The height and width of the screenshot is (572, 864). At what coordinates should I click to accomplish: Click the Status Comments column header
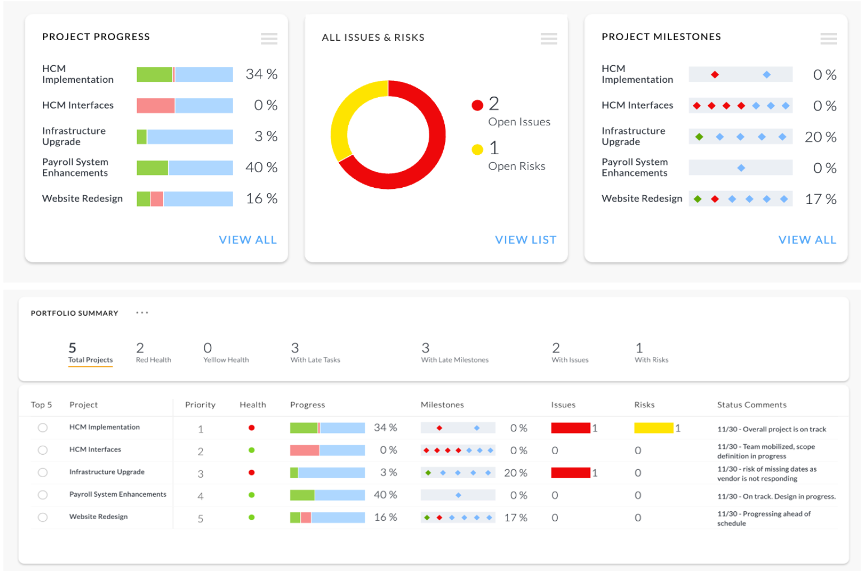tap(752, 404)
